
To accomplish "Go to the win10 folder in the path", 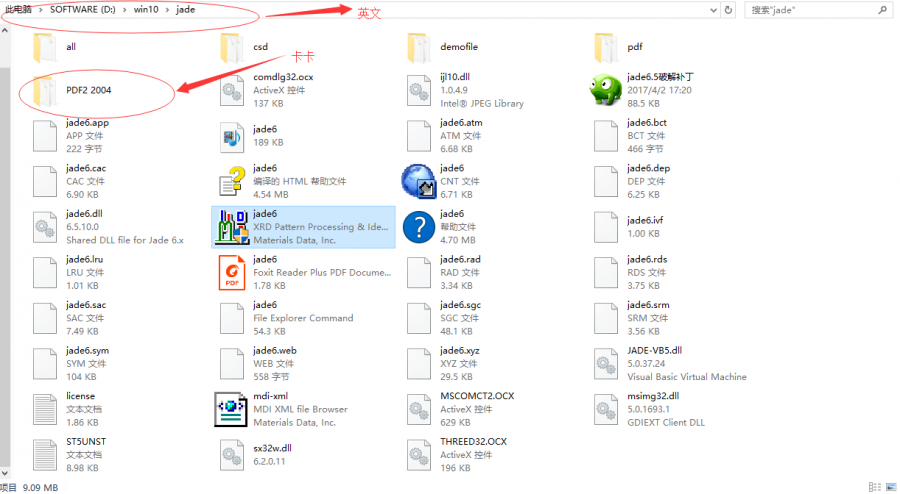I will coord(146,10).
